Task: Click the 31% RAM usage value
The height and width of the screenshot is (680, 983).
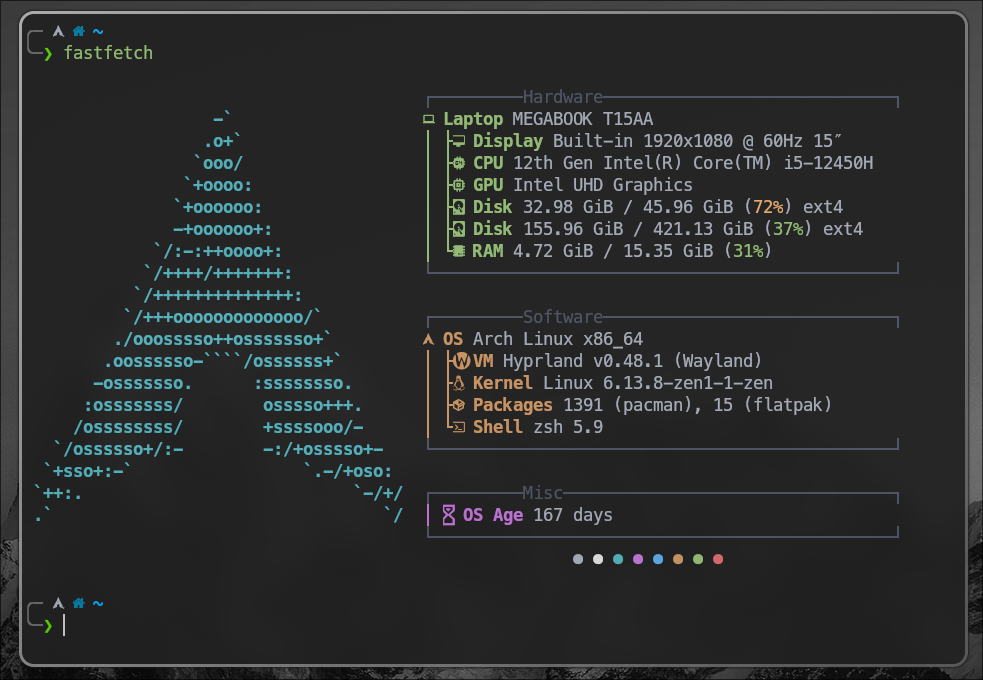Action: click(749, 251)
